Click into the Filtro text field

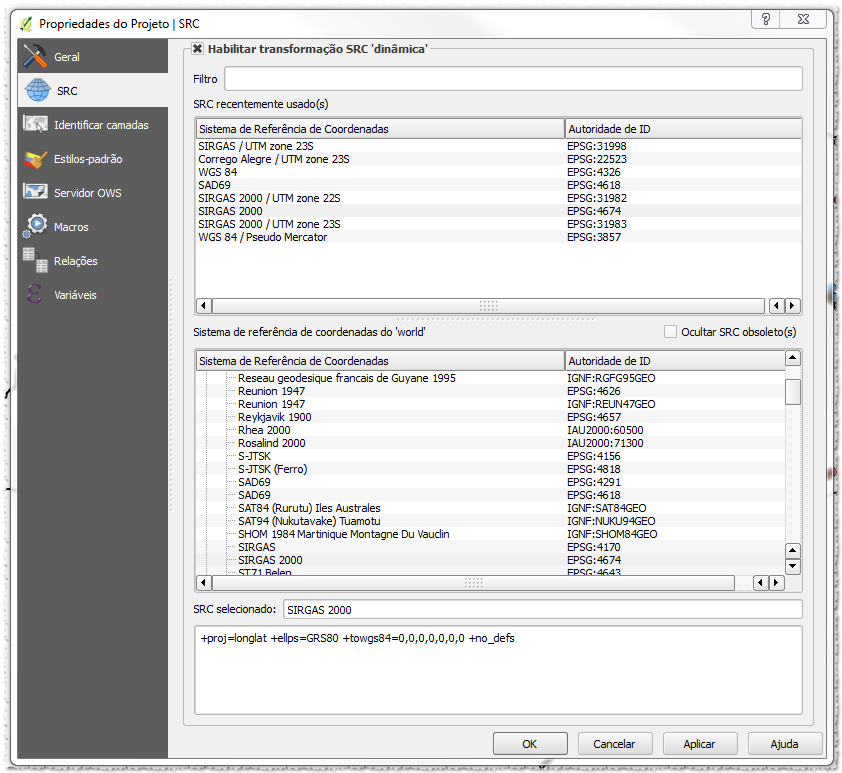(513, 79)
